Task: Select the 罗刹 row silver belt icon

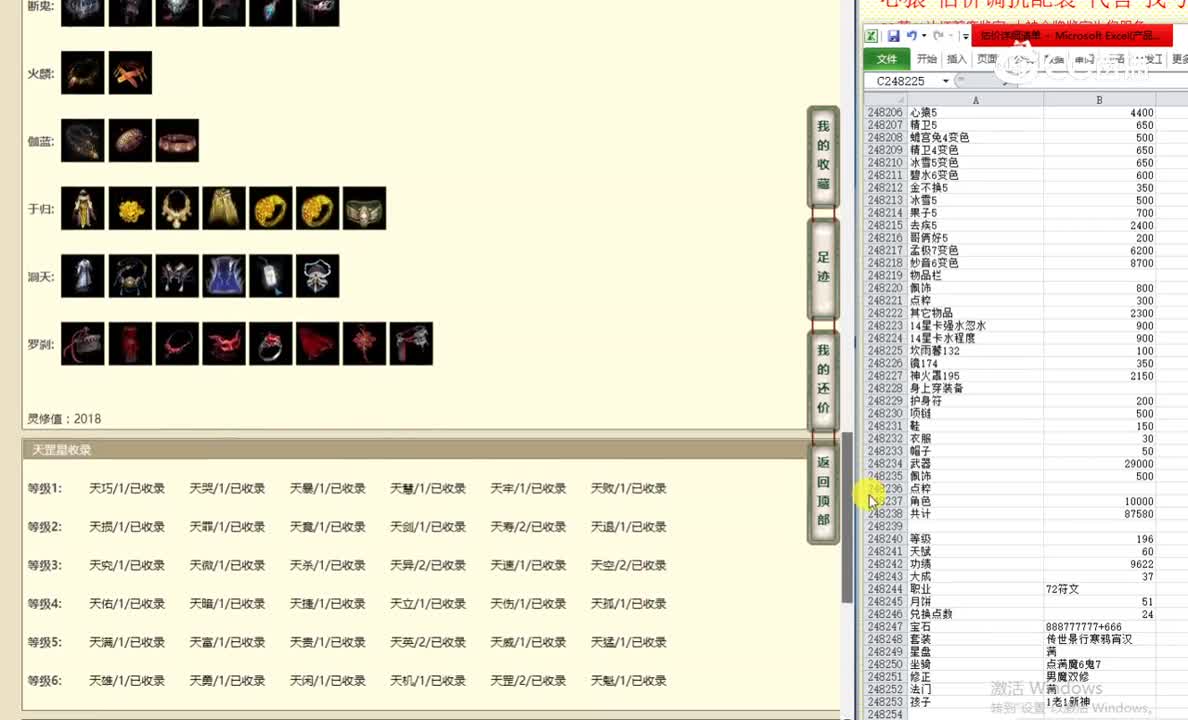Action: pos(411,343)
